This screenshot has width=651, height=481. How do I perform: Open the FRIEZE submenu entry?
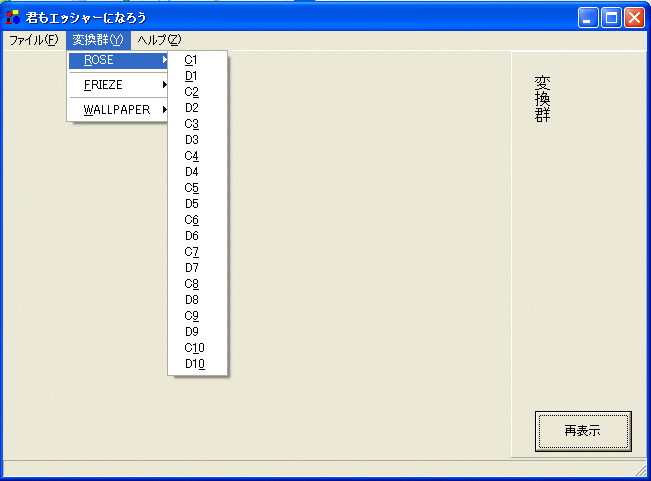tap(118, 85)
